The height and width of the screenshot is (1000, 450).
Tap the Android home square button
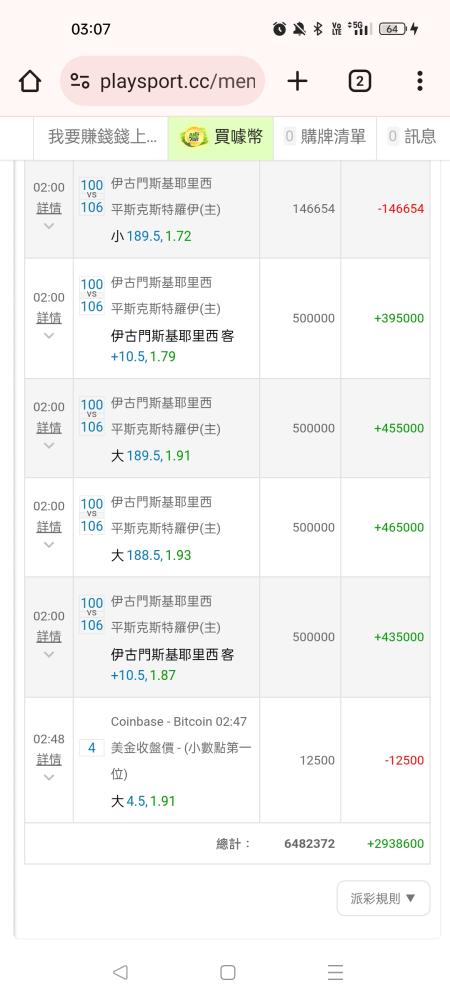(228, 972)
